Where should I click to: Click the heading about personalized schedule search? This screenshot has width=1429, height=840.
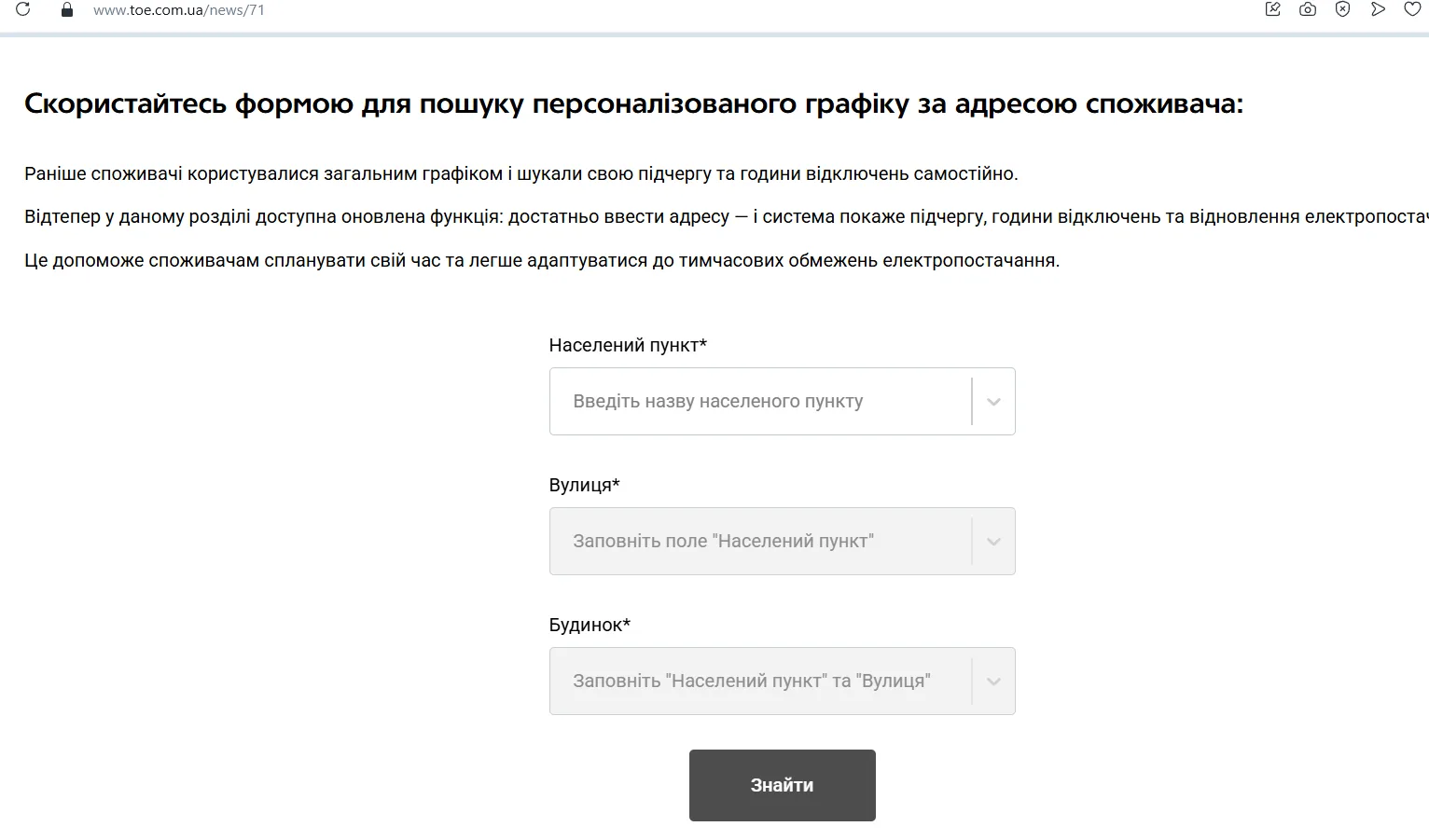(633, 103)
